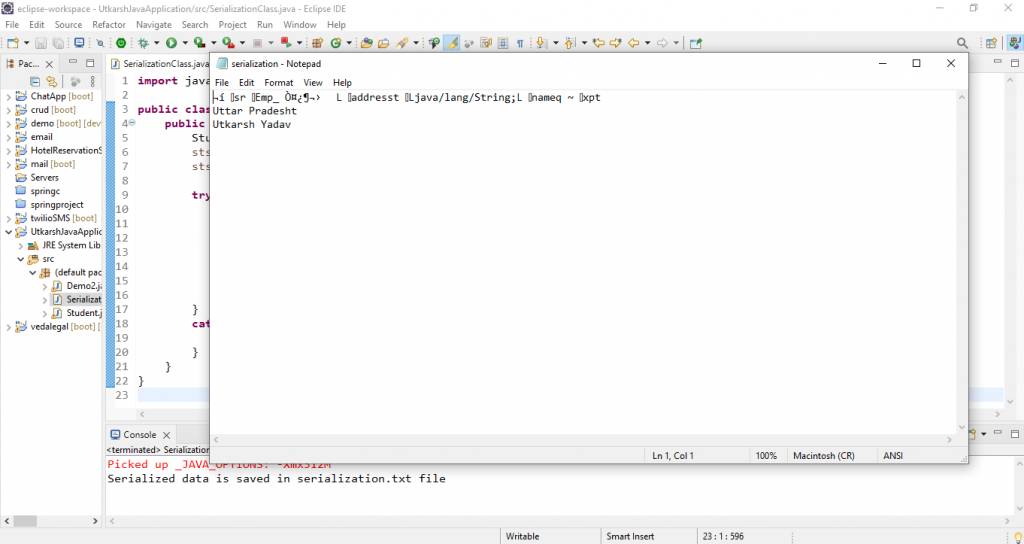The height and width of the screenshot is (544, 1024).
Task: Click Collapse All icon in Package Explorer
Action: click(35, 81)
